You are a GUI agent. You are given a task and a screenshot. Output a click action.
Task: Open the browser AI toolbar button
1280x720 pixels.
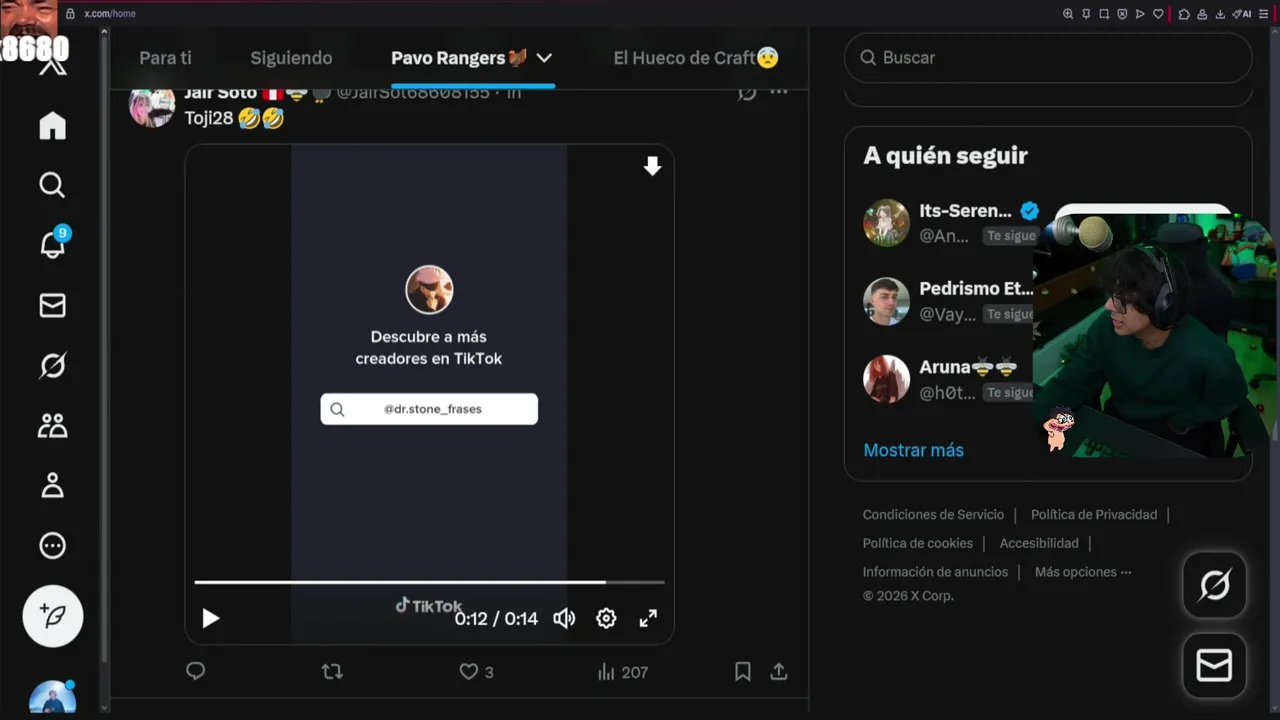pyautogui.click(x=1242, y=14)
